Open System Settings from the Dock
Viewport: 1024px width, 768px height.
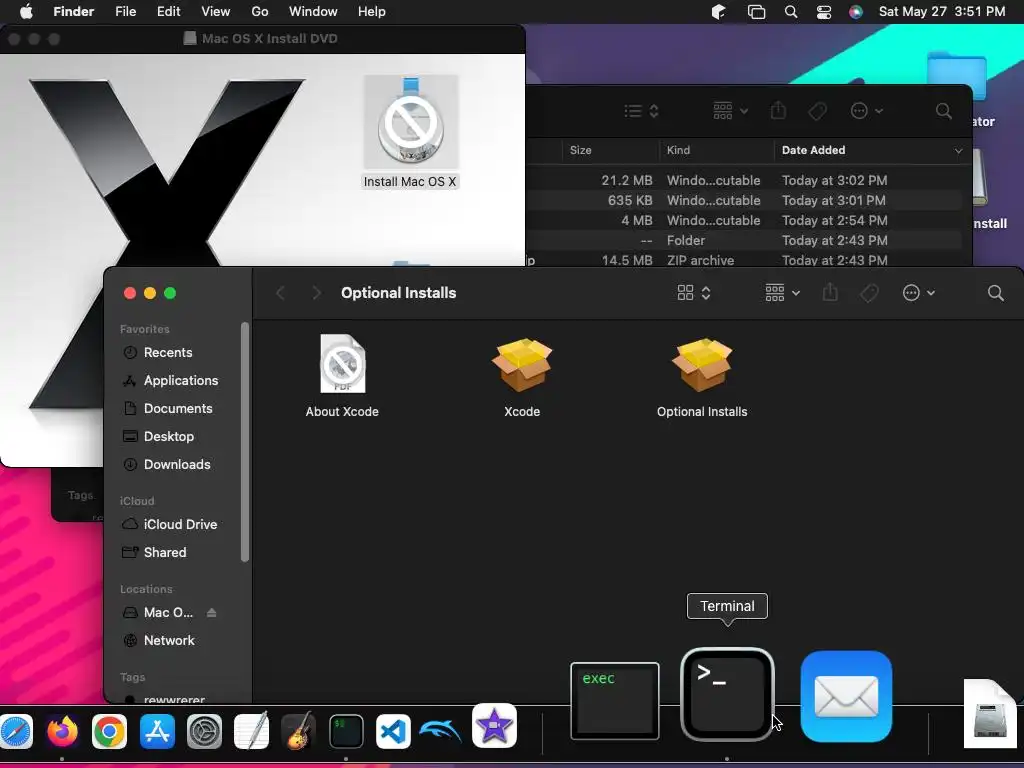point(204,731)
